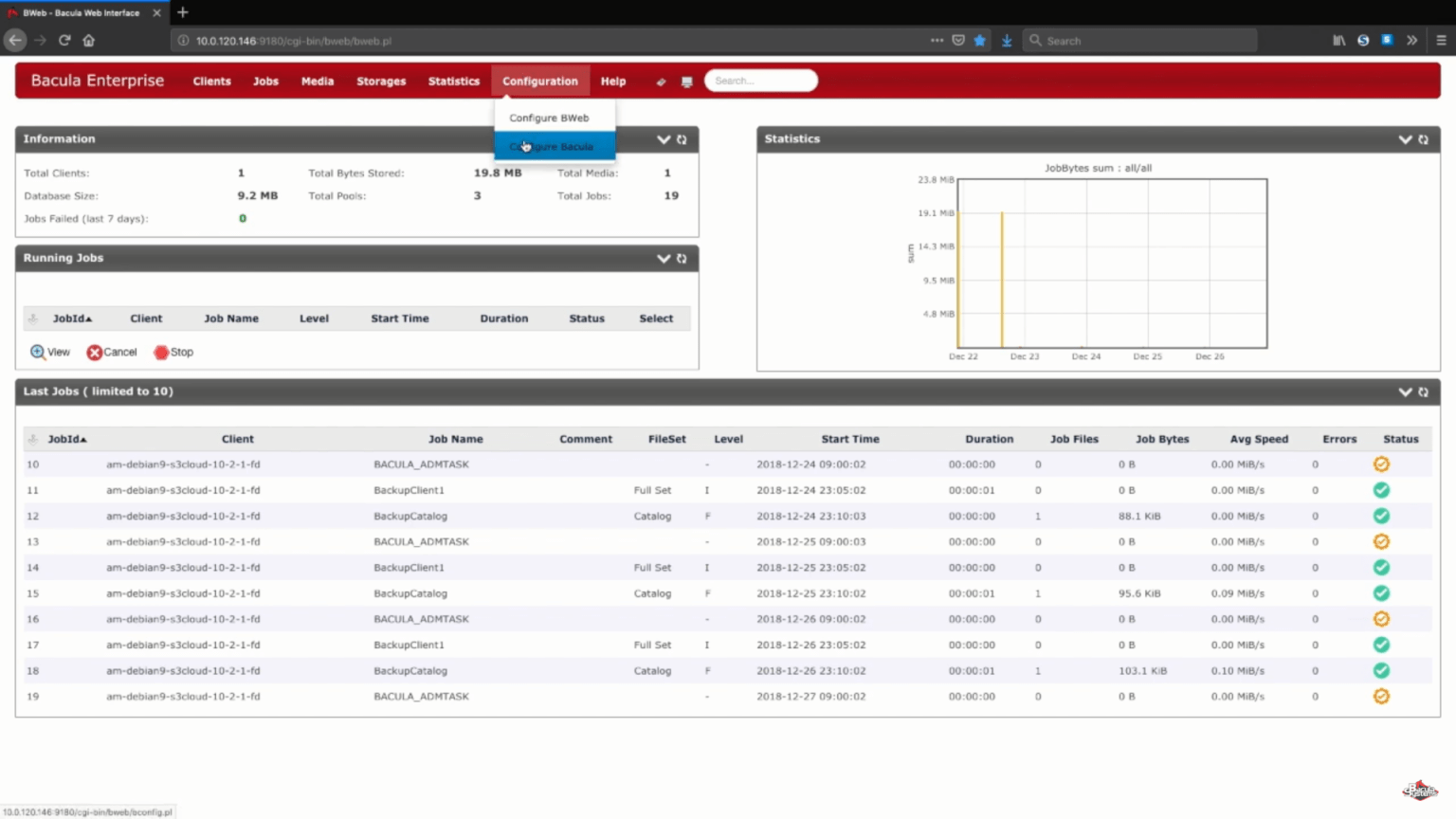Collapse the Information panel

click(x=664, y=139)
